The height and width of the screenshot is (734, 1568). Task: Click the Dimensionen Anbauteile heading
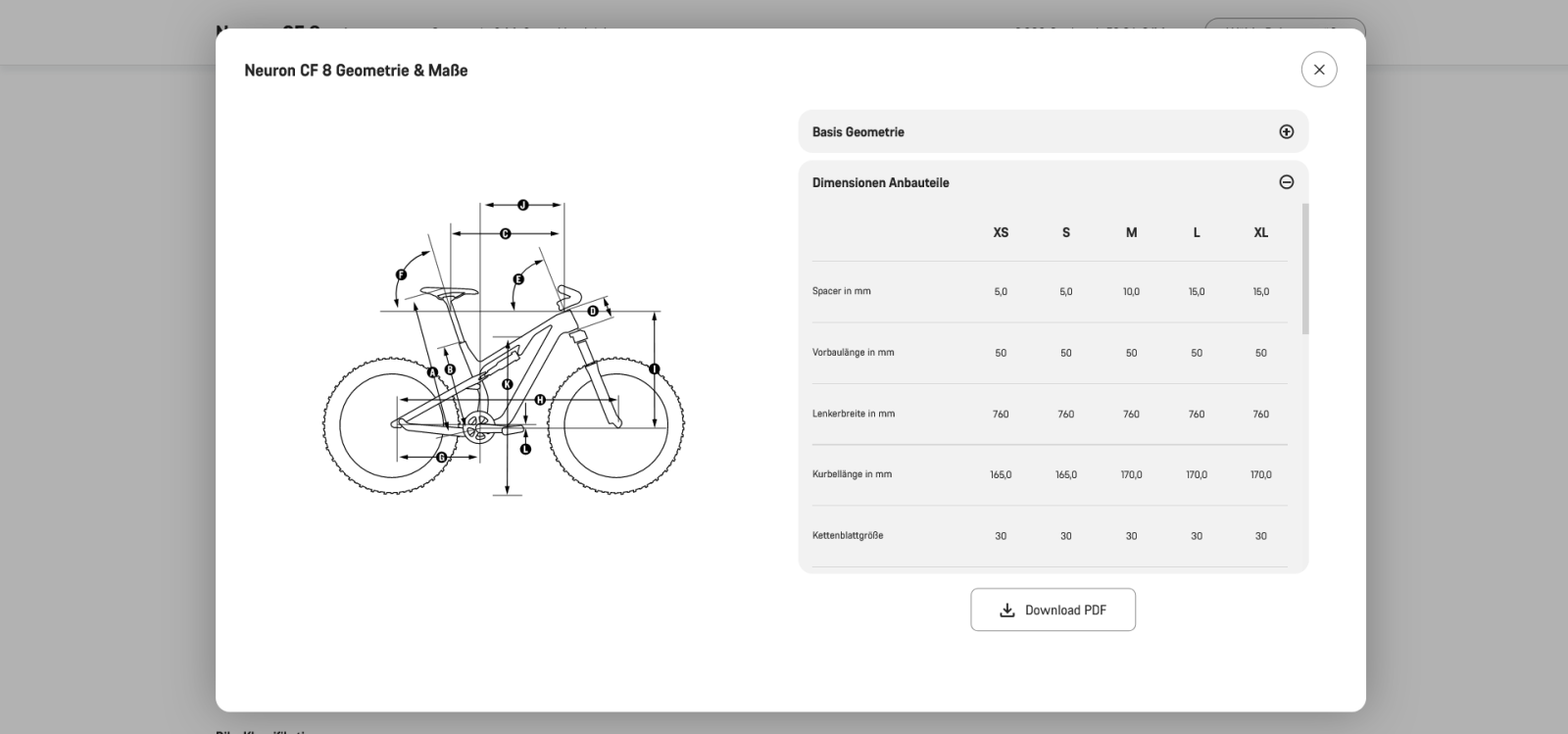[x=880, y=183]
